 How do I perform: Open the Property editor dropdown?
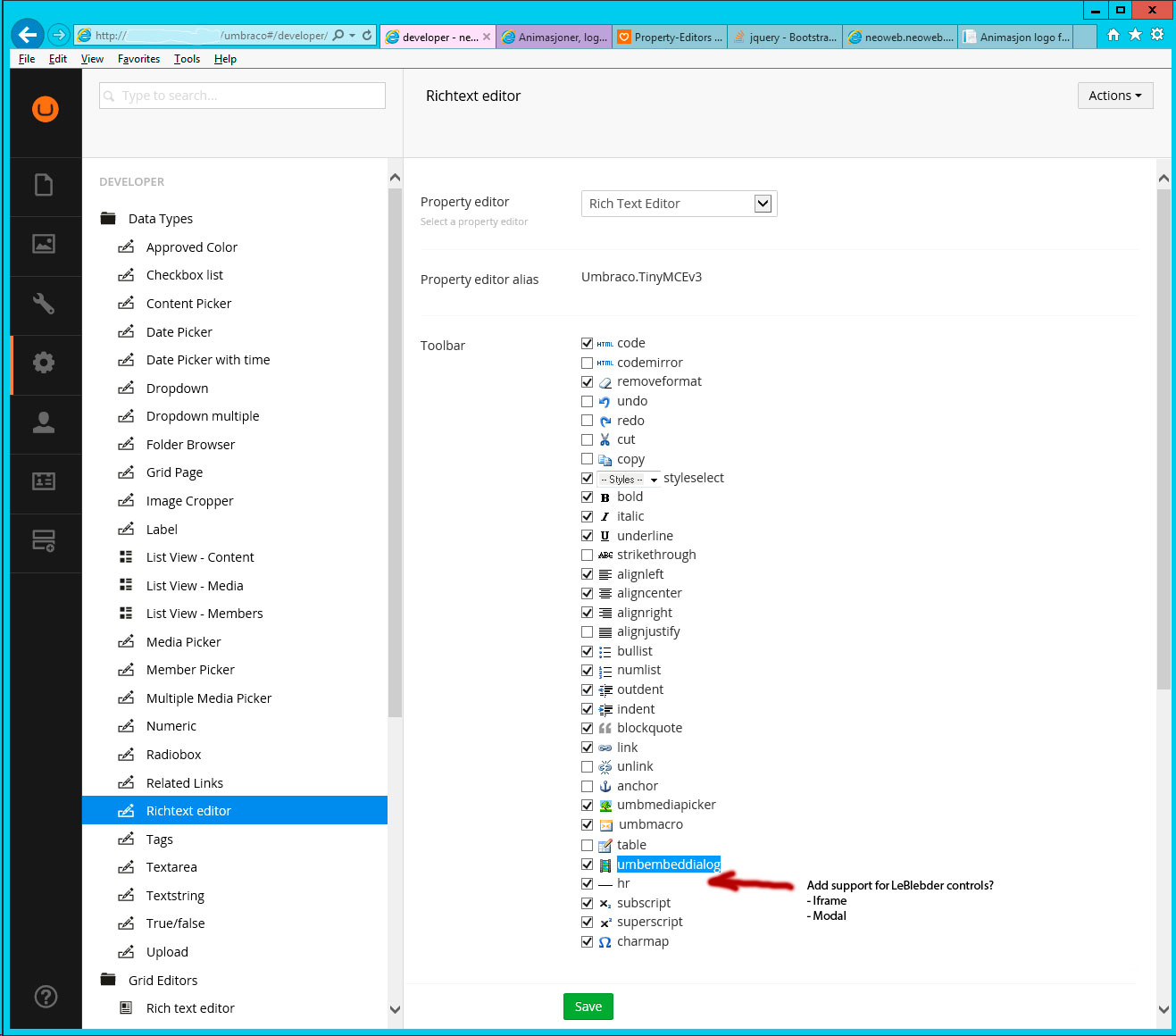tap(679, 204)
